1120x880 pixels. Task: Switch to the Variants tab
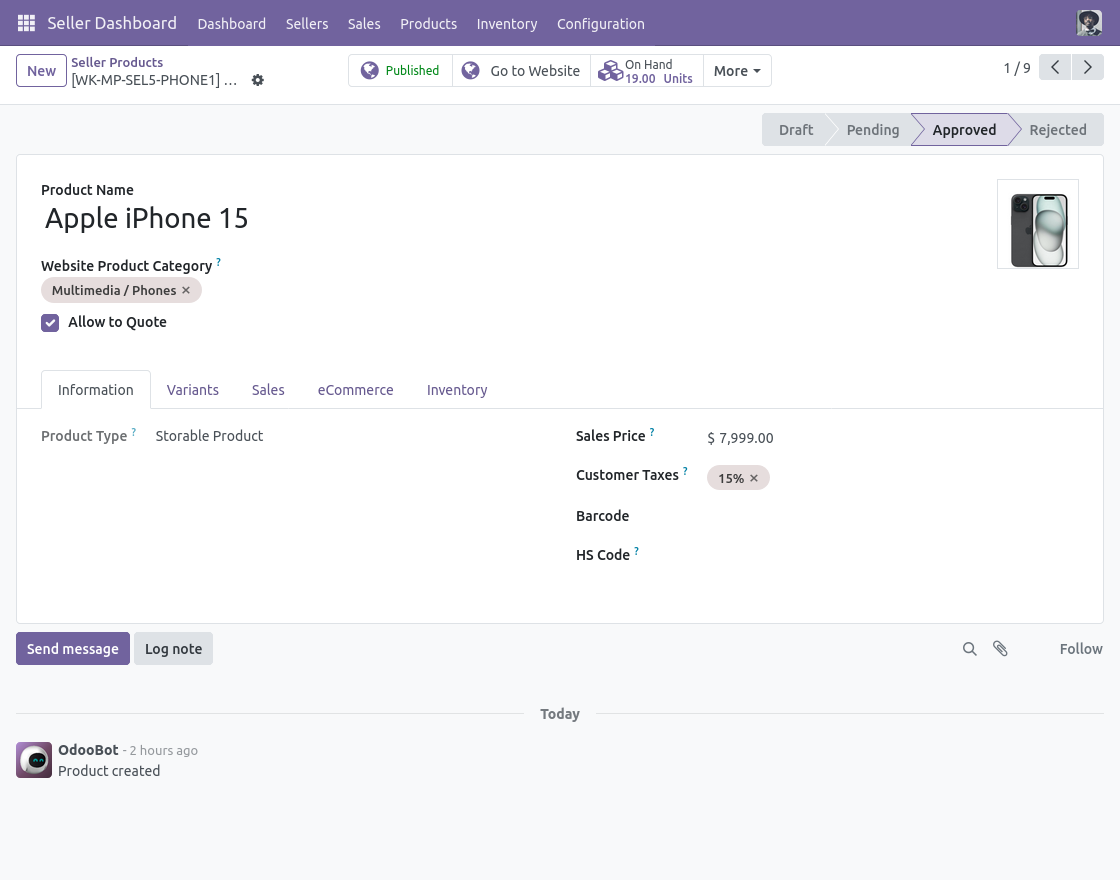[193, 390]
